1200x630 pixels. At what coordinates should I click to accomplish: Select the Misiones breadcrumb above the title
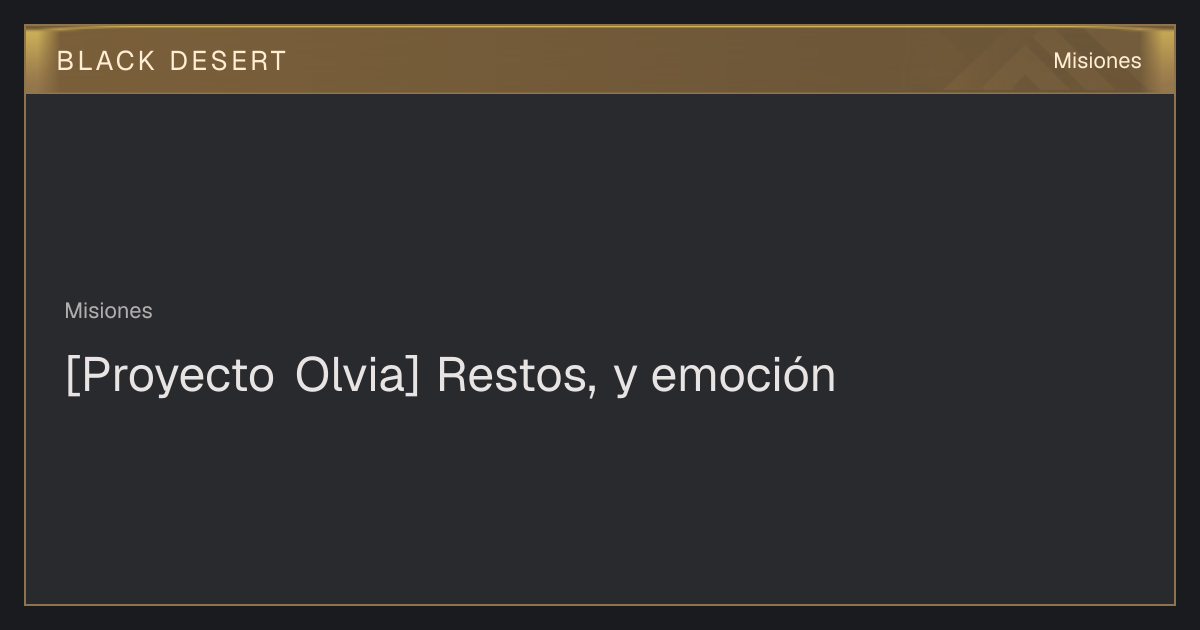(108, 311)
